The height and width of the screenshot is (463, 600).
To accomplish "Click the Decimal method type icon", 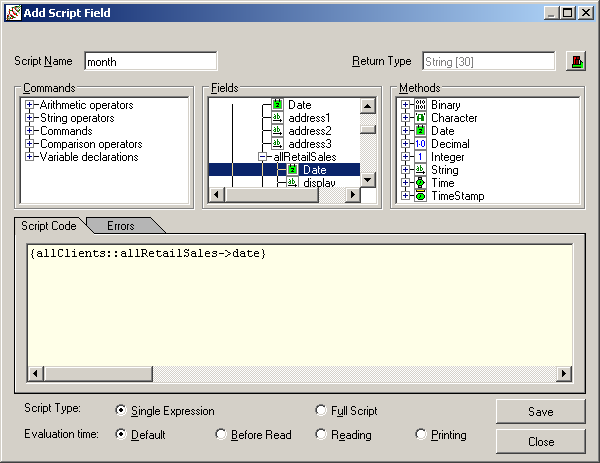I will (420, 144).
